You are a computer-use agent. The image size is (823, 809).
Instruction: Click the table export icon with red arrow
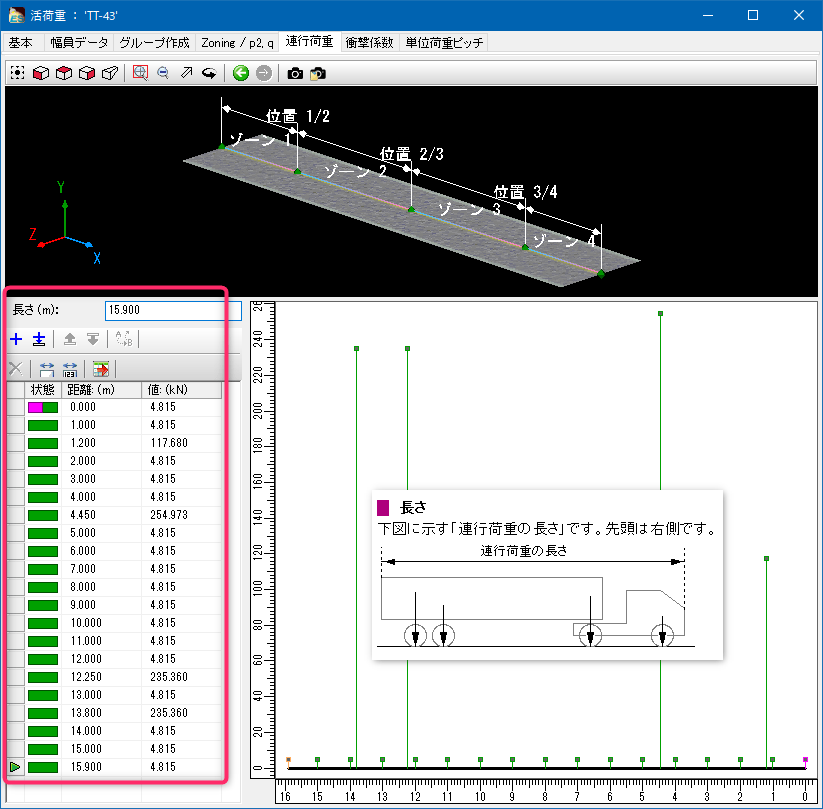pyautogui.click(x=101, y=369)
